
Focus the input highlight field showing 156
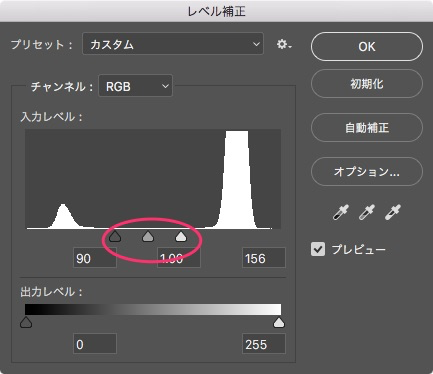tap(264, 258)
